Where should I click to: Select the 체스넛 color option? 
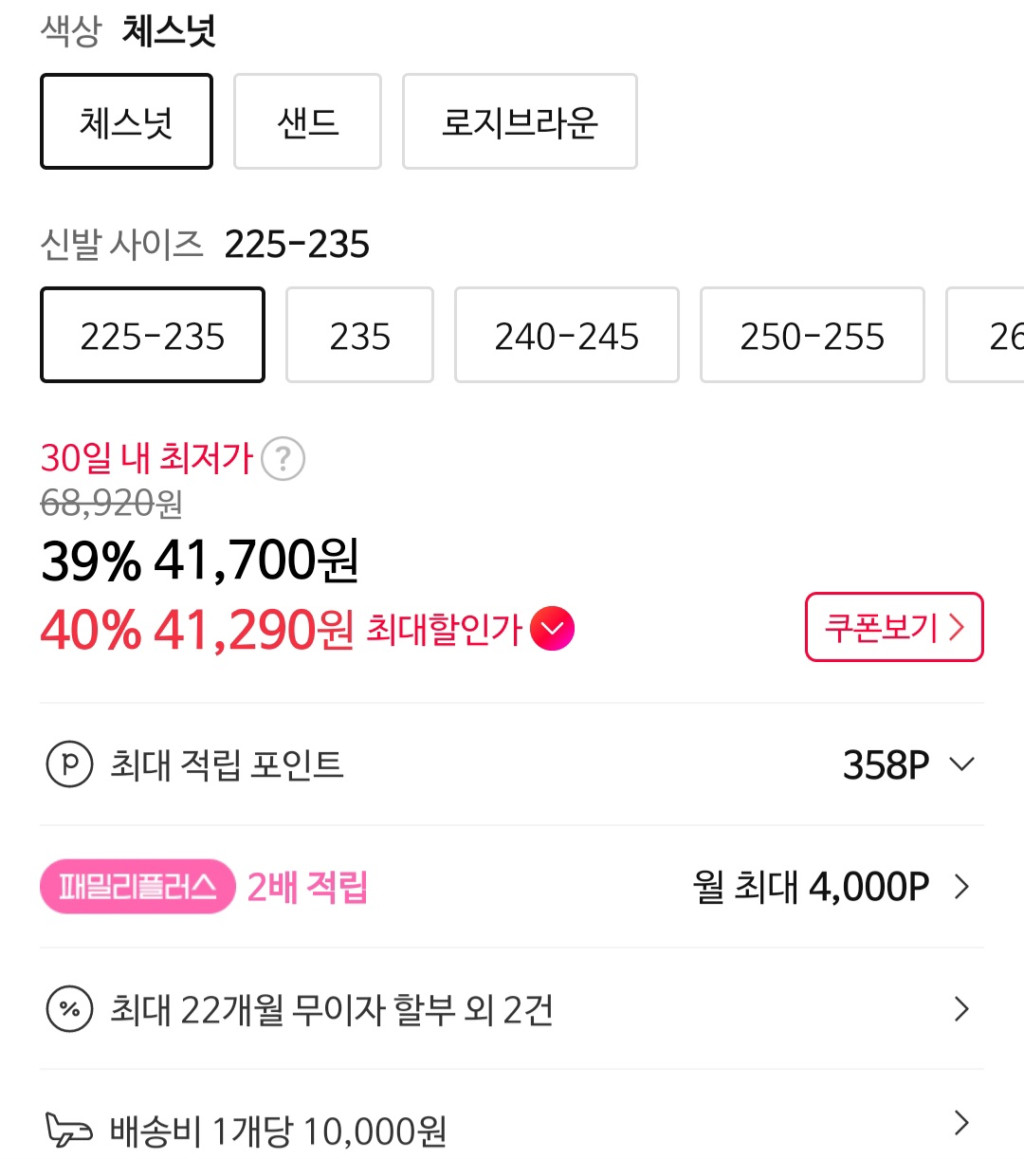pyautogui.click(x=126, y=122)
